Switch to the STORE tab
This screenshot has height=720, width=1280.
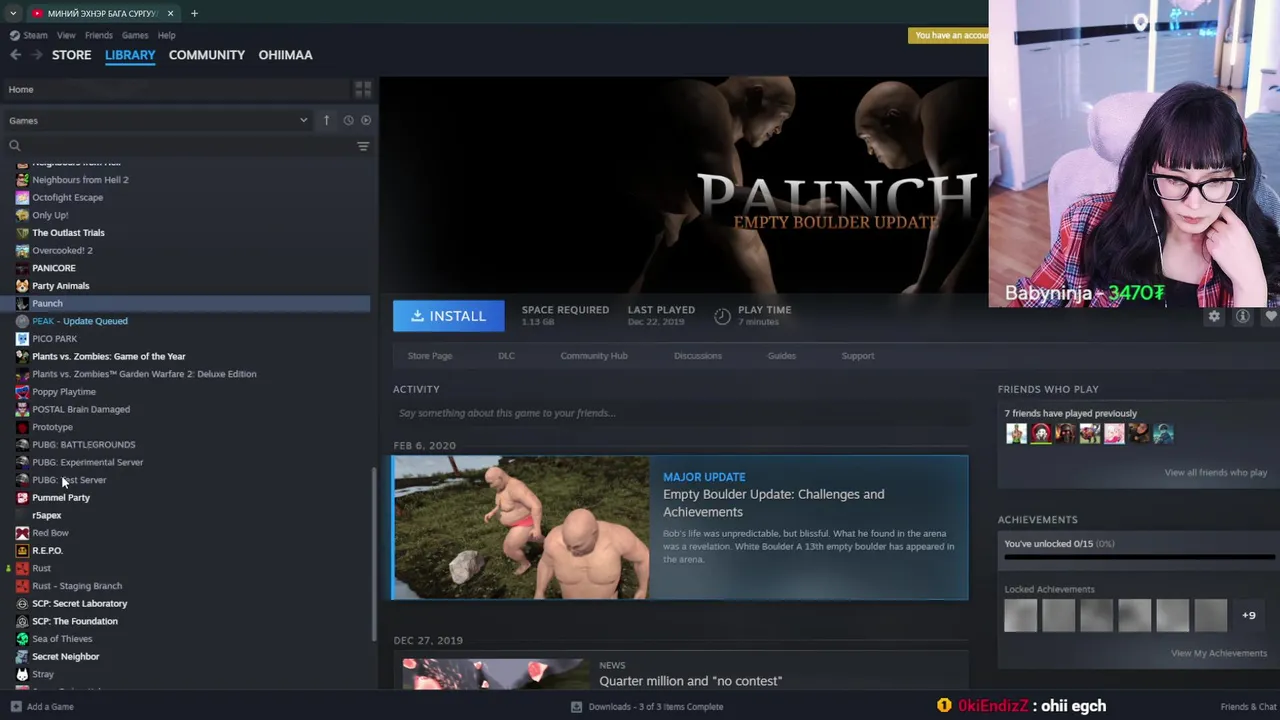click(71, 55)
